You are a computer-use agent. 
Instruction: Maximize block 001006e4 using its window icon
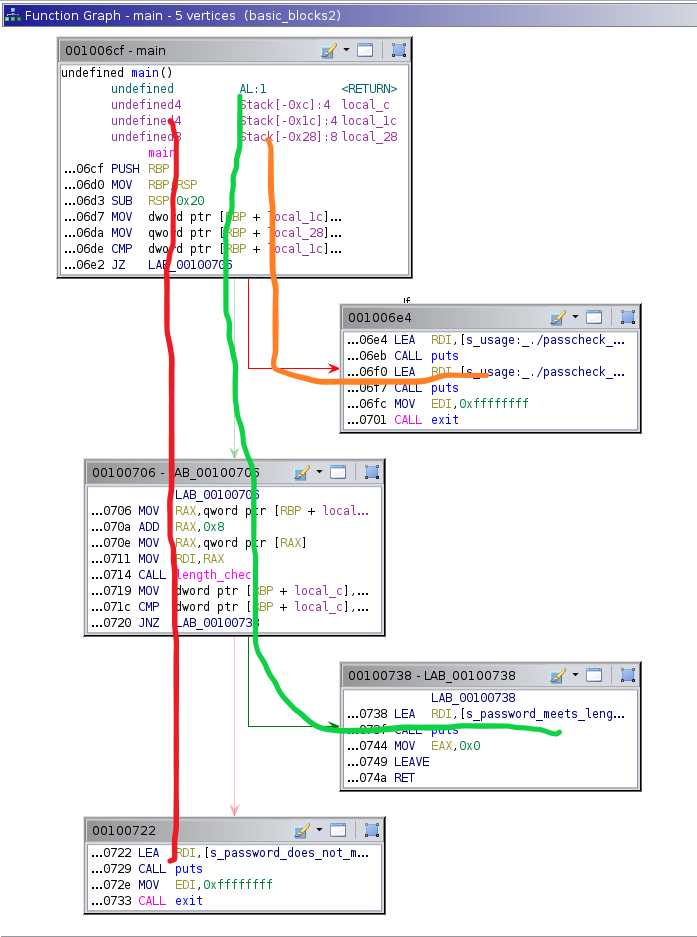[593, 317]
